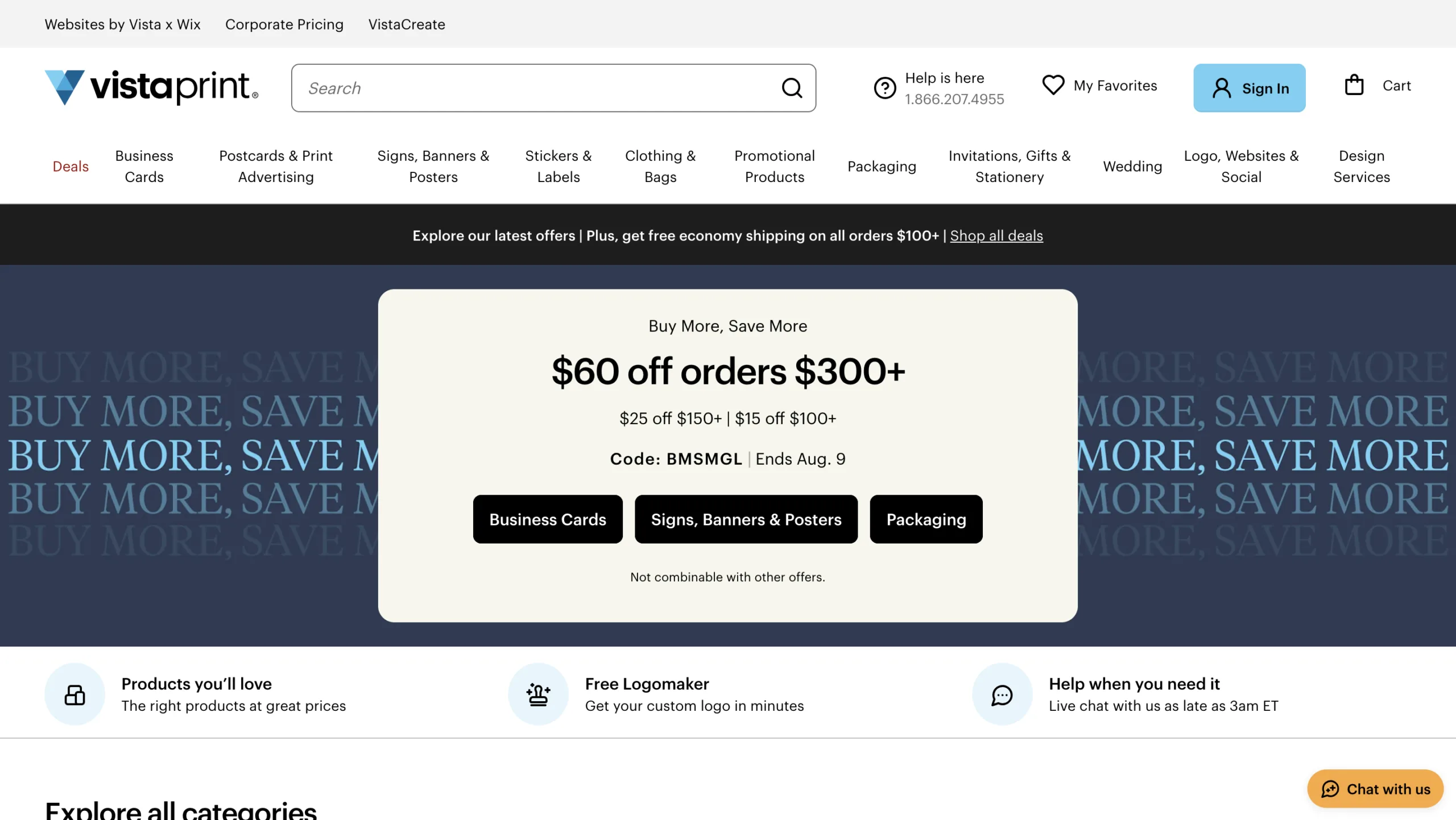The height and width of the screenshot is (820, 1456).
Task: Click the My Favorites heart icon
Action: click(x=1053, y=85)
